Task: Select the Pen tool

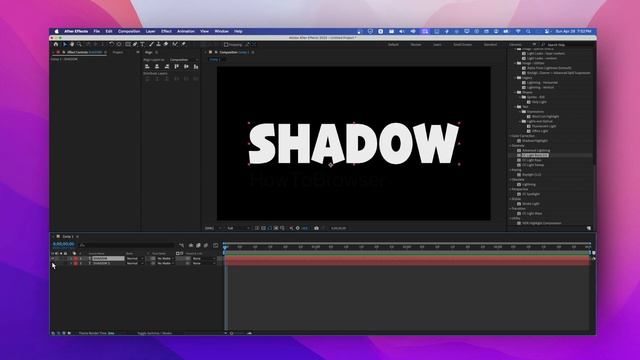Action: pyautogui.click(x=135, y=44)
